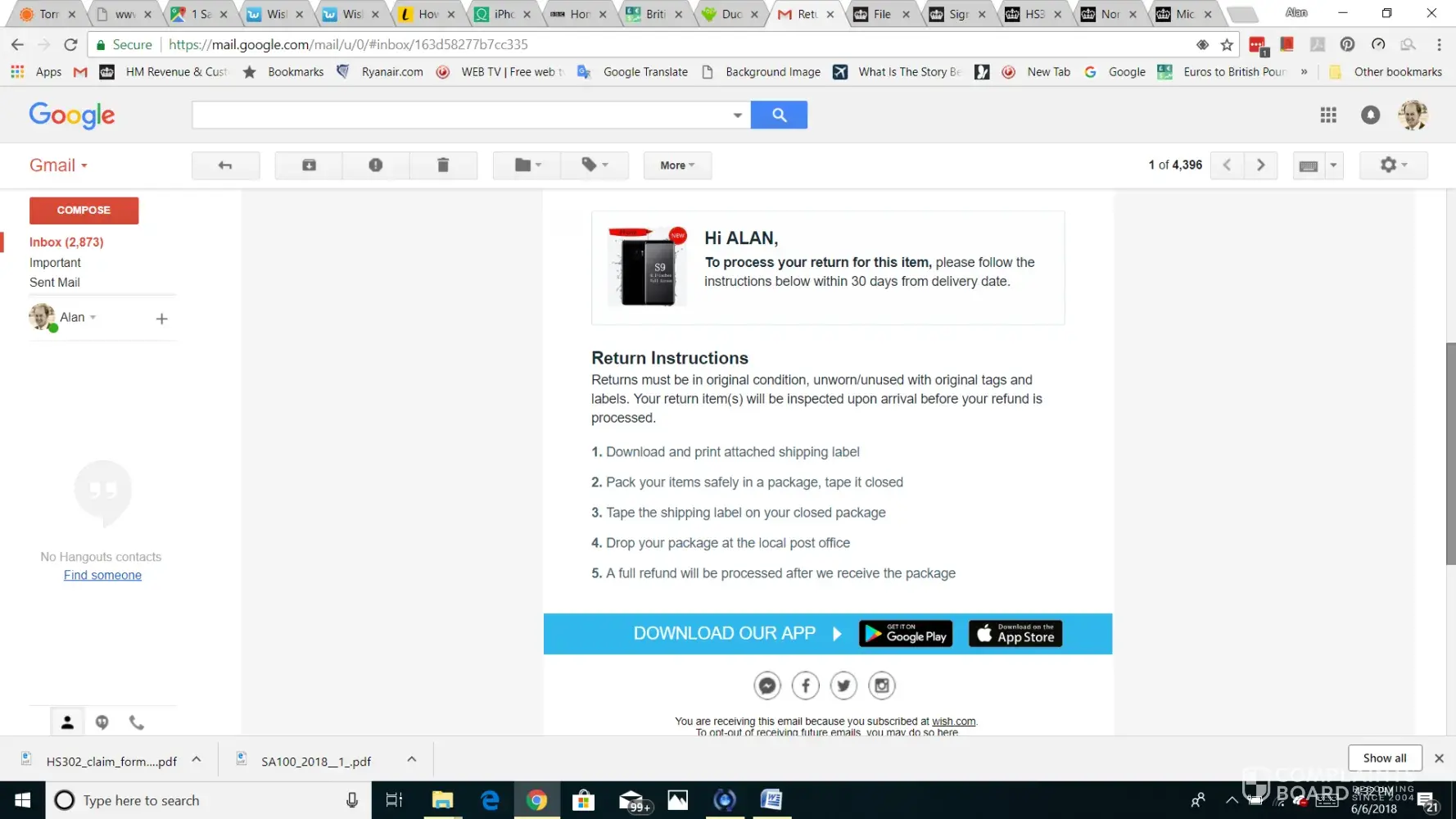Switch to the File browser tab
This screenshot has width=1456, height=819.
click(882, 14)
